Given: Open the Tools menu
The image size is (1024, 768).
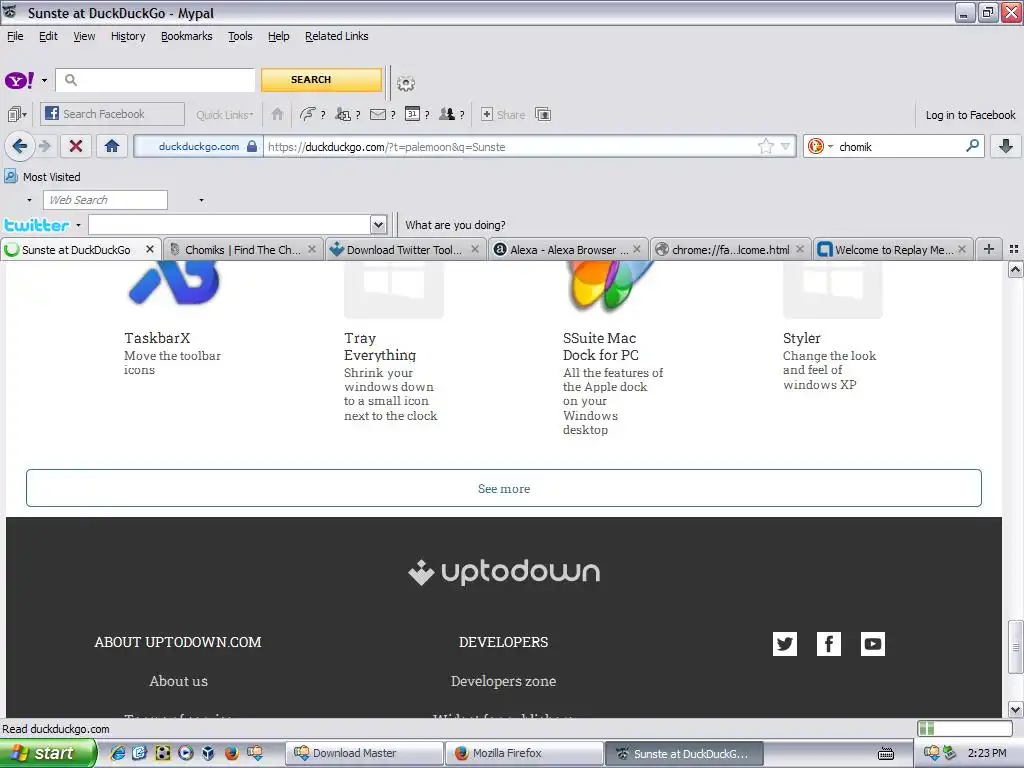Looking at the screenshot, I should click(240, 37).
